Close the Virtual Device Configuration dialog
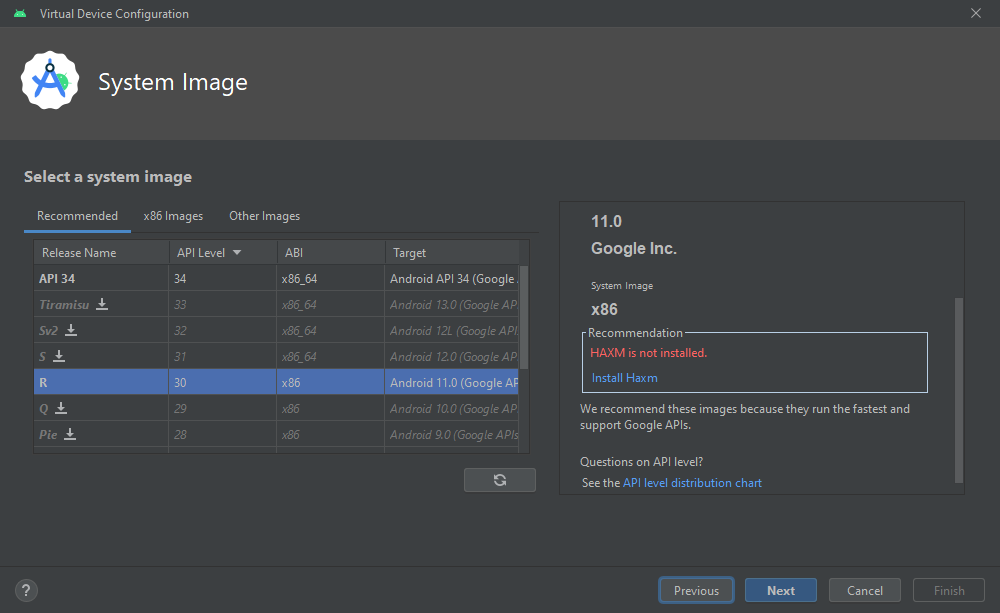The height and width of the screenshot is (613, 1000). coord(976,13)
